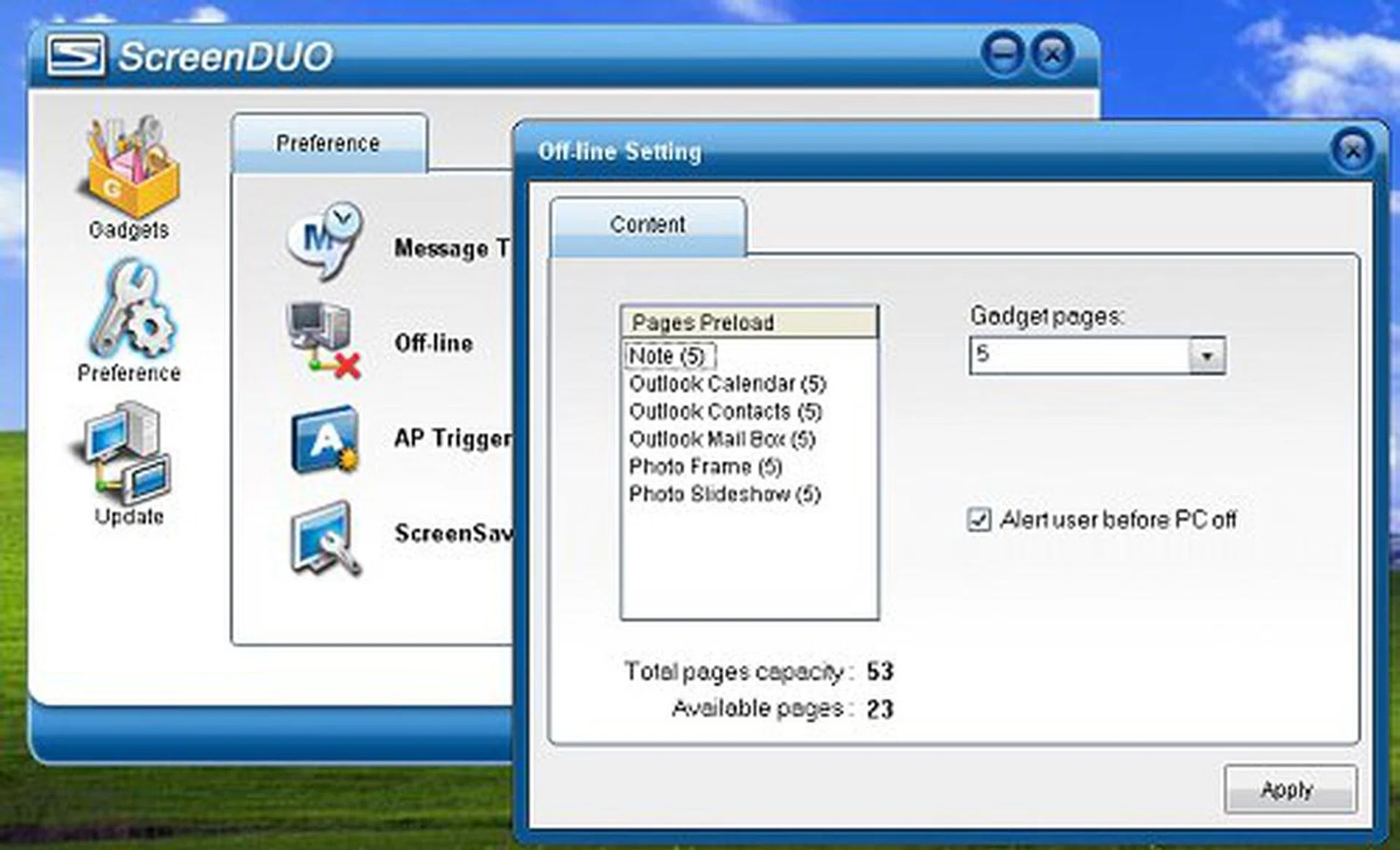Switch to the Content tab
Viewport: 1400px width, 850px height.
646,225
